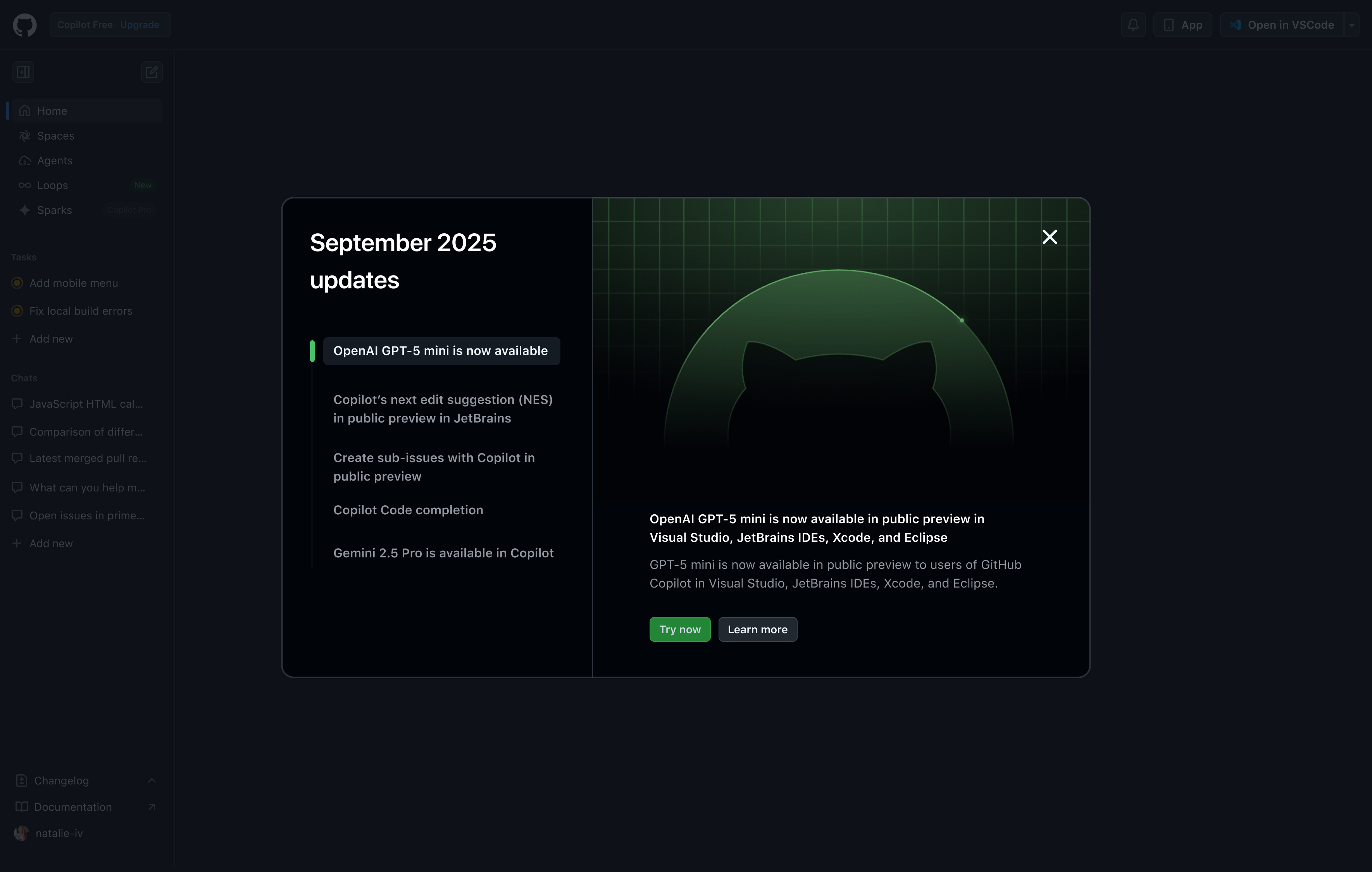Expand the Open in VSCode dropdown arrow
This screenshot has width=1372, height=872.
(1351, 25)
